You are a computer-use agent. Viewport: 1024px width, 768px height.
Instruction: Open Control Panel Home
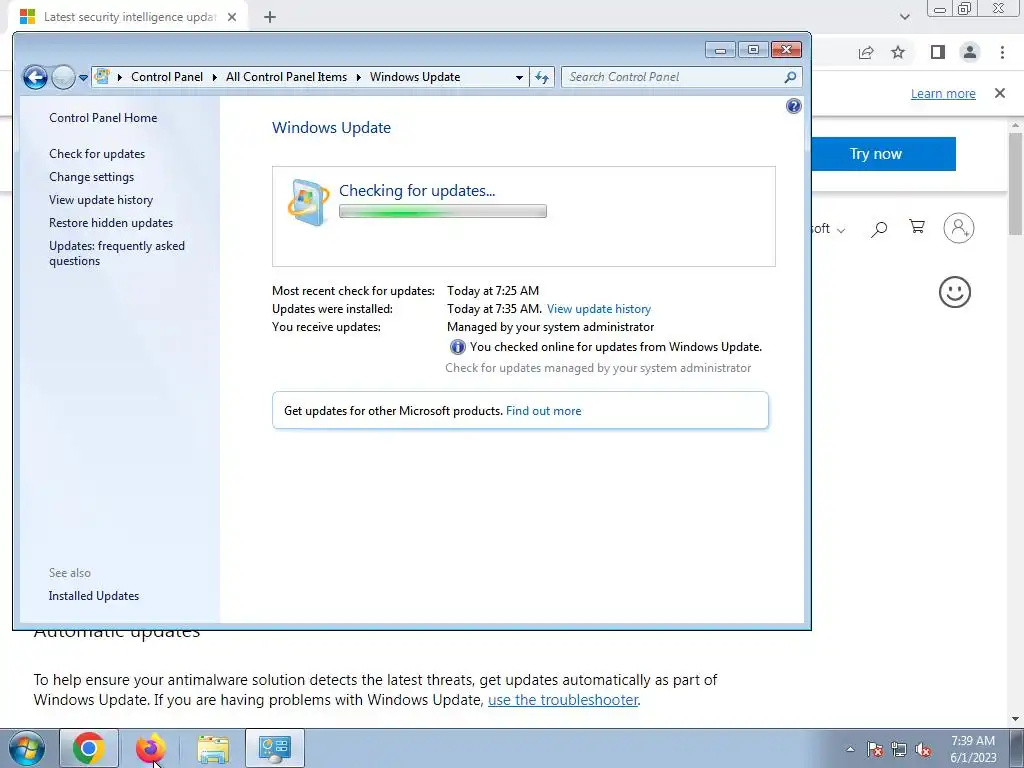point(103,118)
